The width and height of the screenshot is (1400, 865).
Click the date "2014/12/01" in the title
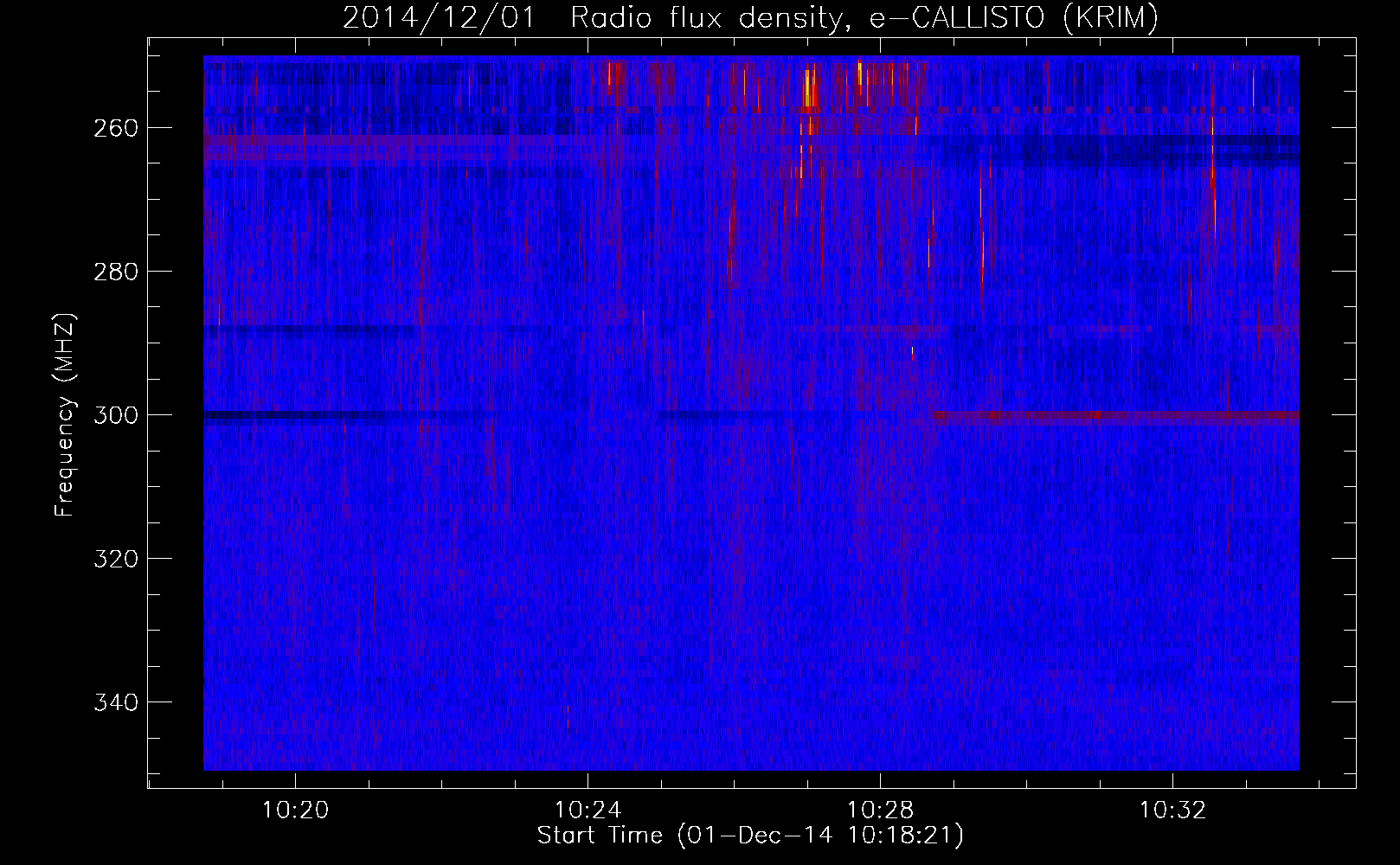[x=440, y=17]
